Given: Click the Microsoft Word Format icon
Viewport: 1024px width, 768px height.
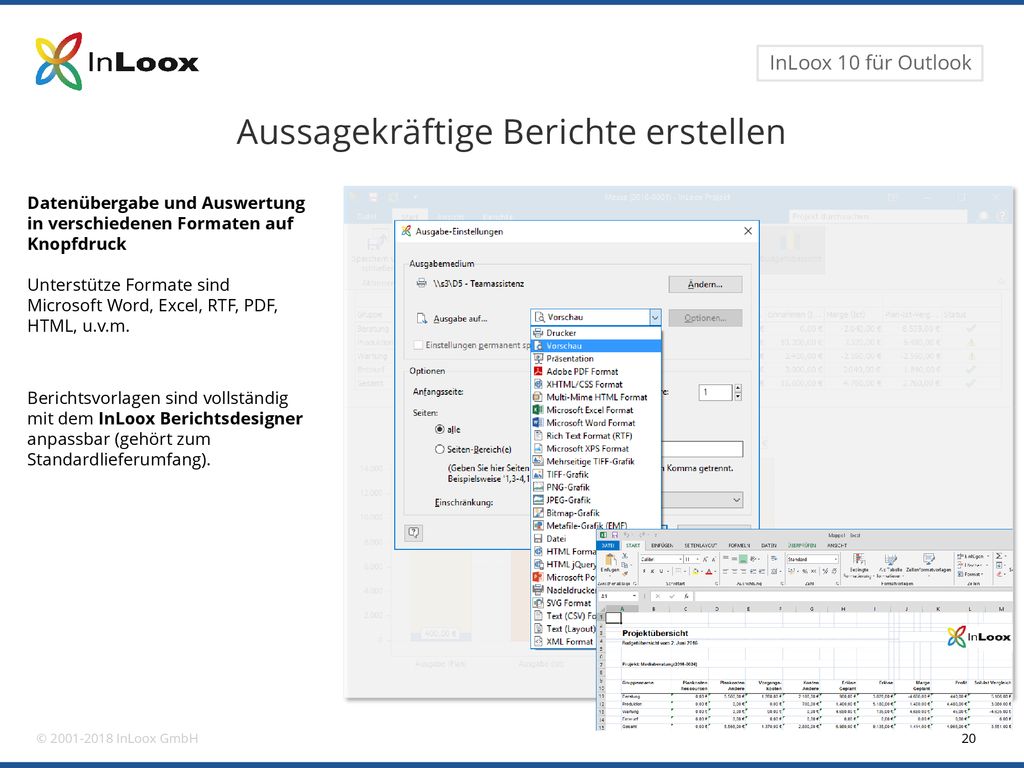Looking at the screenshot, I should [538, 423].
